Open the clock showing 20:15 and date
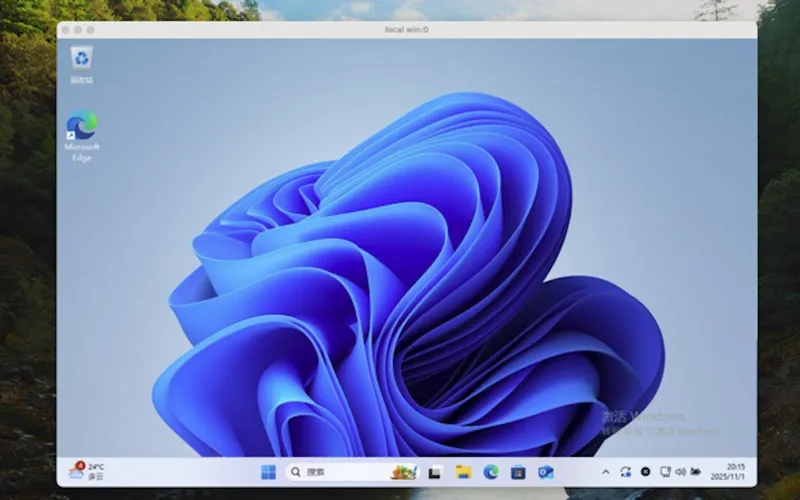 click(728, 472)
